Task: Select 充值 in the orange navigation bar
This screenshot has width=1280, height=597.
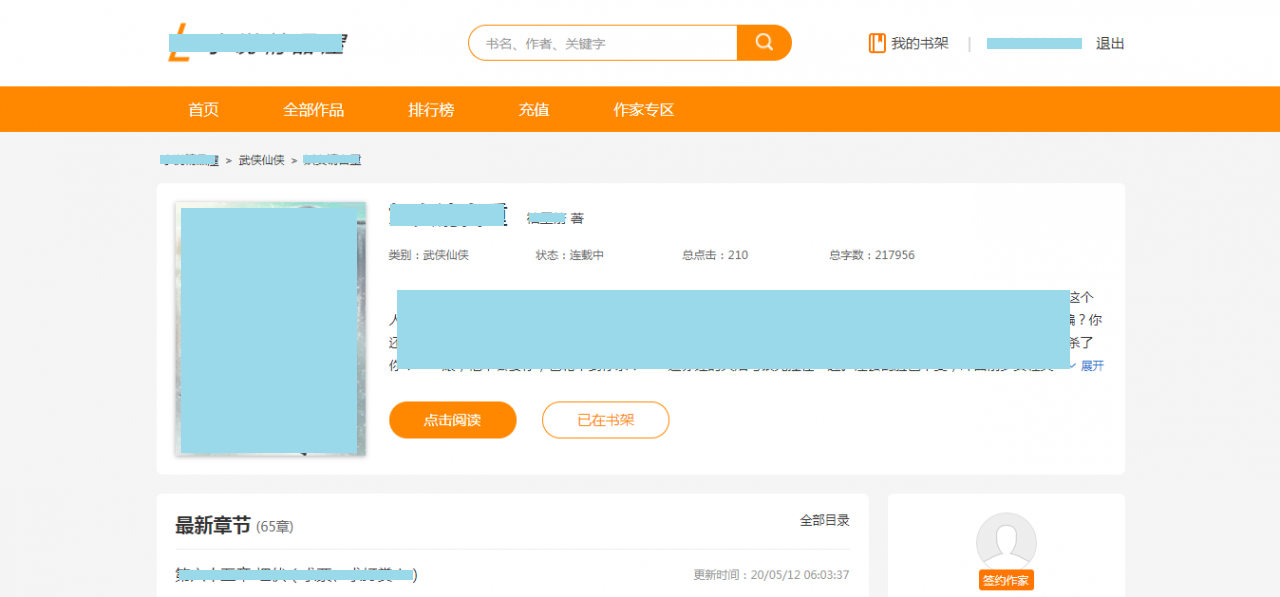Action: [x=534, y=110]
